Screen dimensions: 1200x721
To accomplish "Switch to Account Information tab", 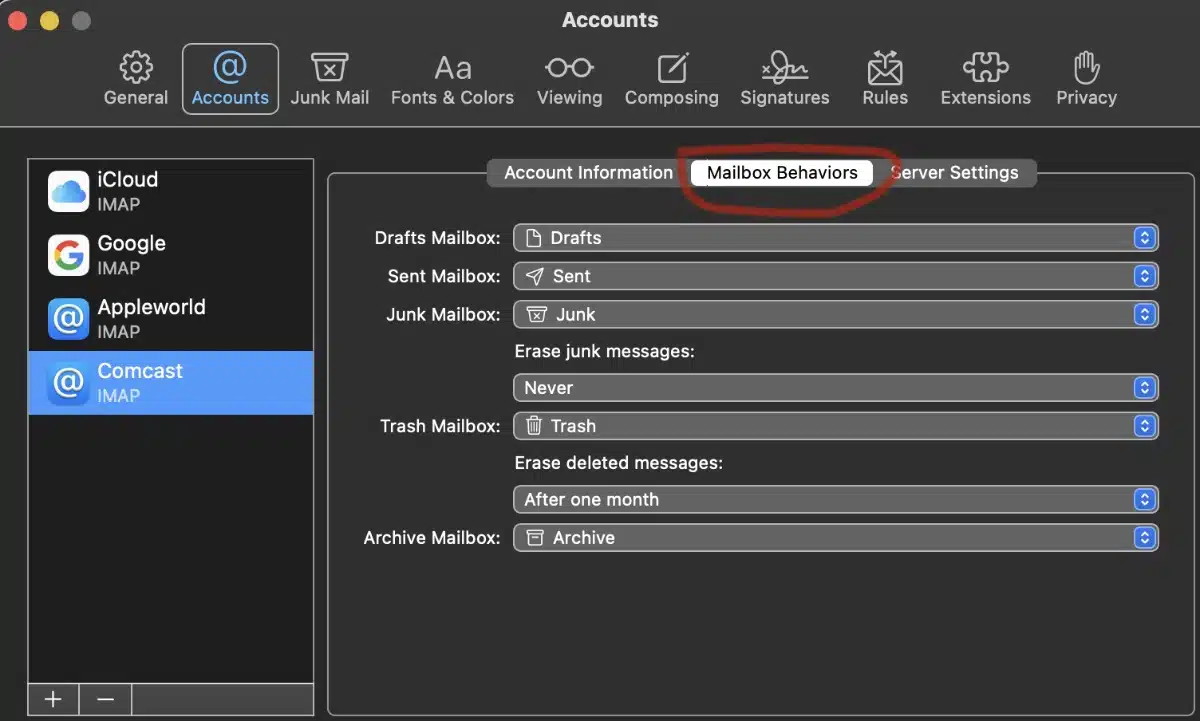I will (588, 172).
